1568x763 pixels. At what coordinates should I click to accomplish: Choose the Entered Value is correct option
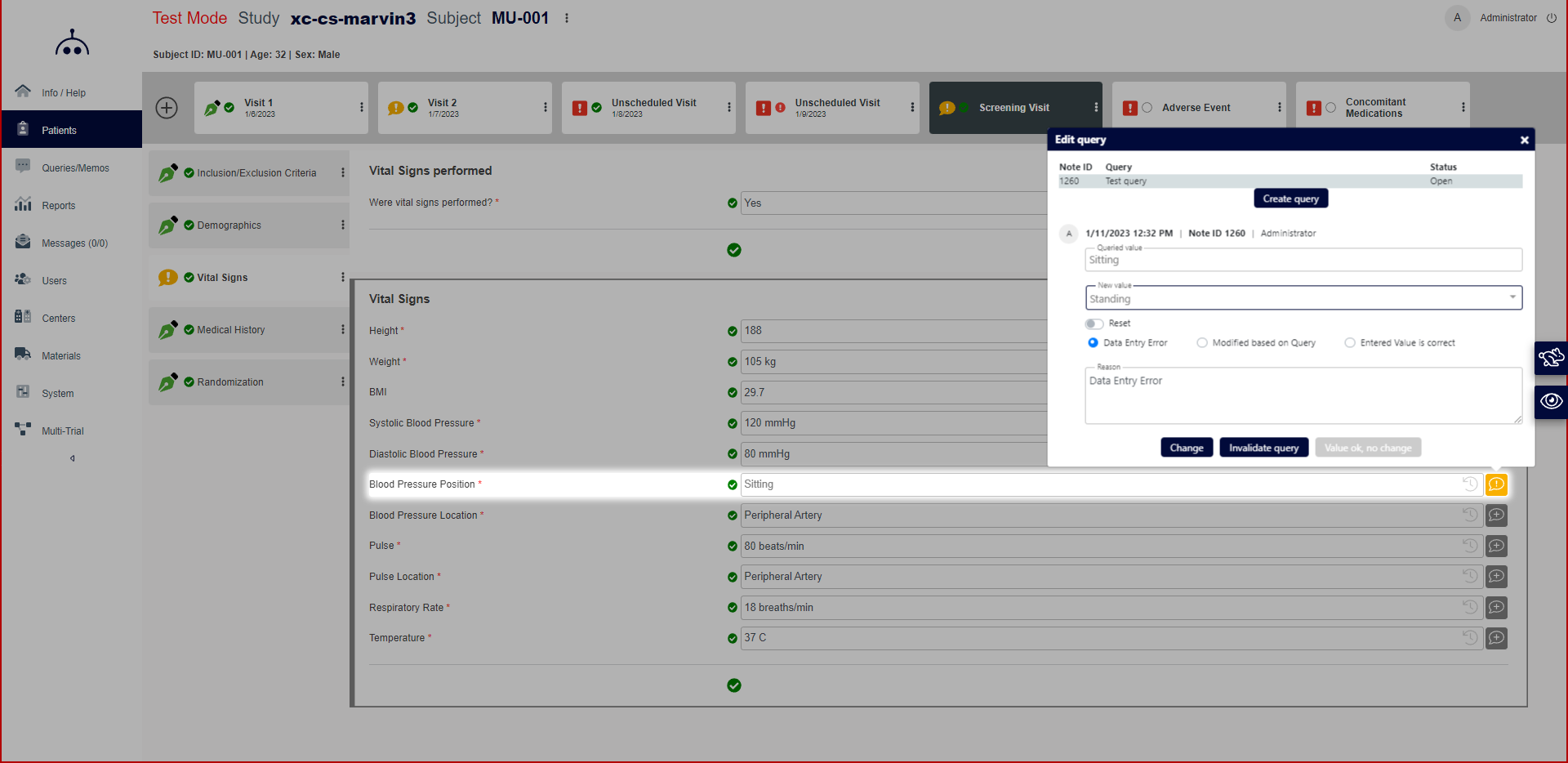coord(1350,342)
